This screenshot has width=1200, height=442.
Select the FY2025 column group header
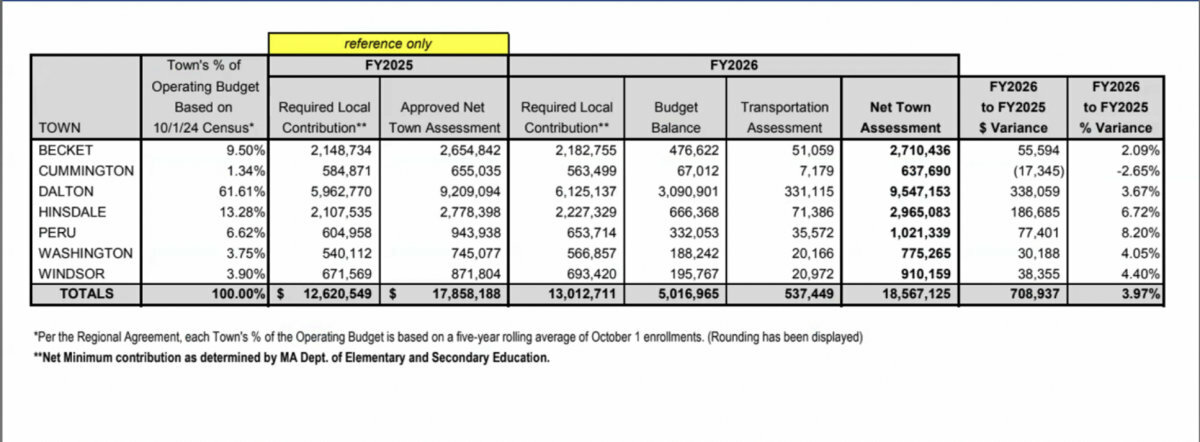pos(388,67)
